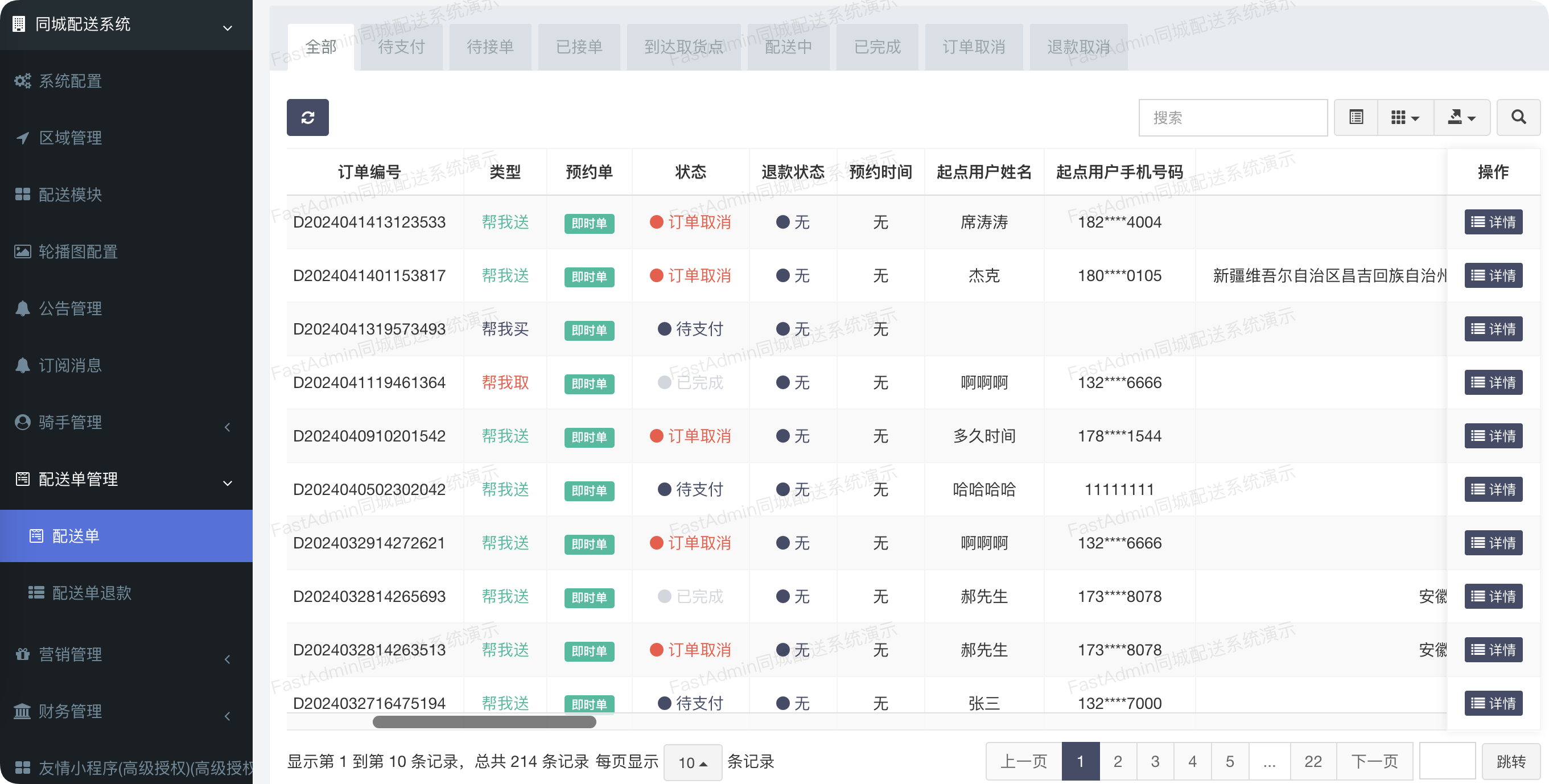Image resolution: width=1549 pixels, height=784 pixels.
Task: Go to 下一页 in pagination
Action: [1374, 761]
